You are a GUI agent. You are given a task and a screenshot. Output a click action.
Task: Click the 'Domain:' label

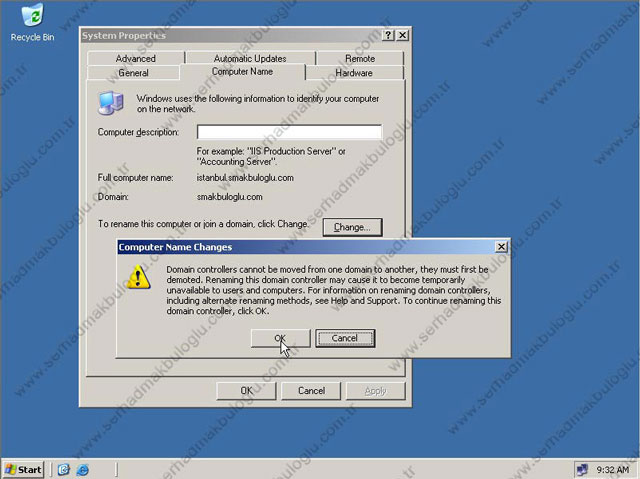(x=113, y=197)
